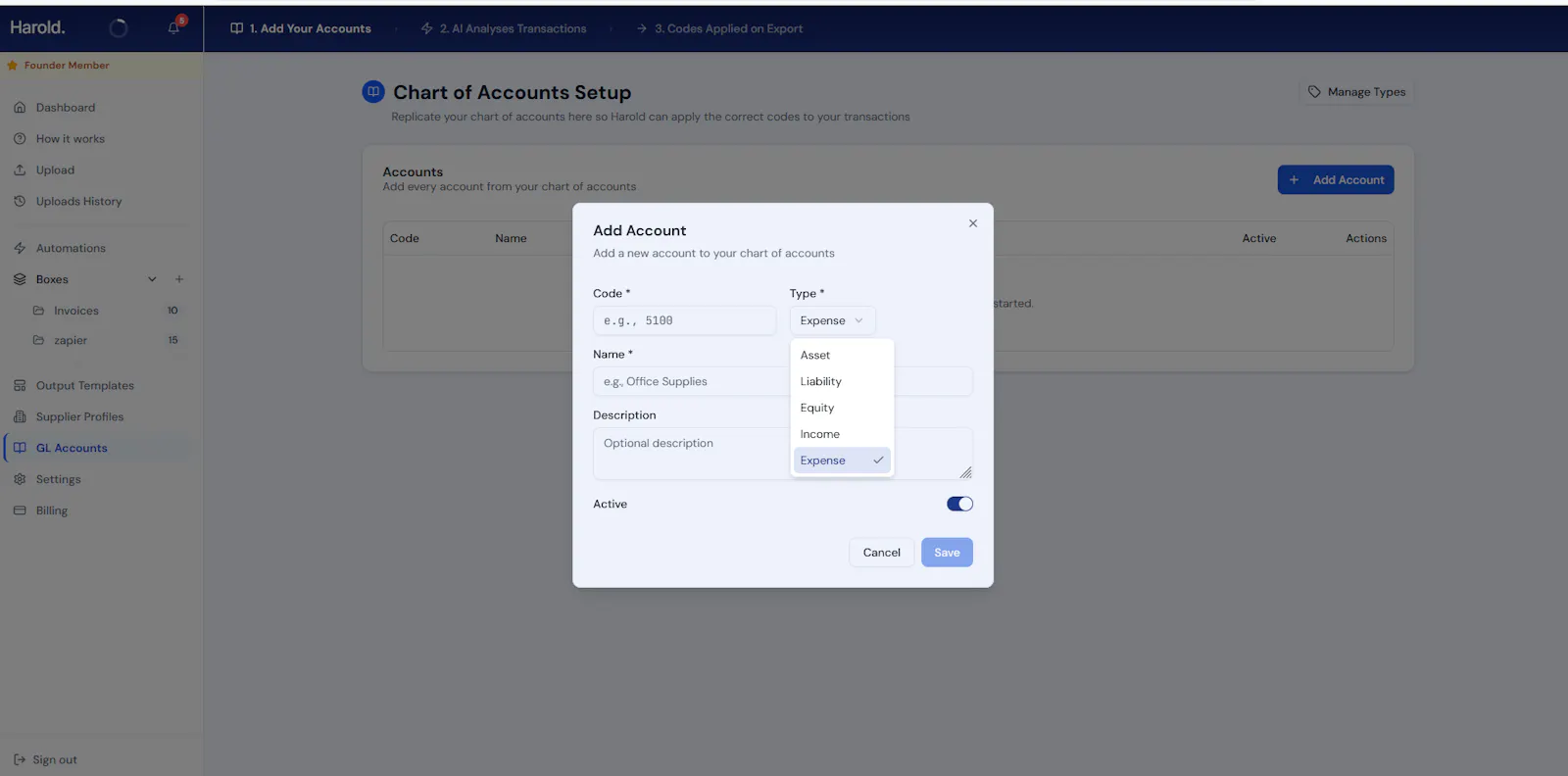Collapse the Boxes section chevron
The width and height of the screenshot is (1568, 776).
(x=152, y=279)
